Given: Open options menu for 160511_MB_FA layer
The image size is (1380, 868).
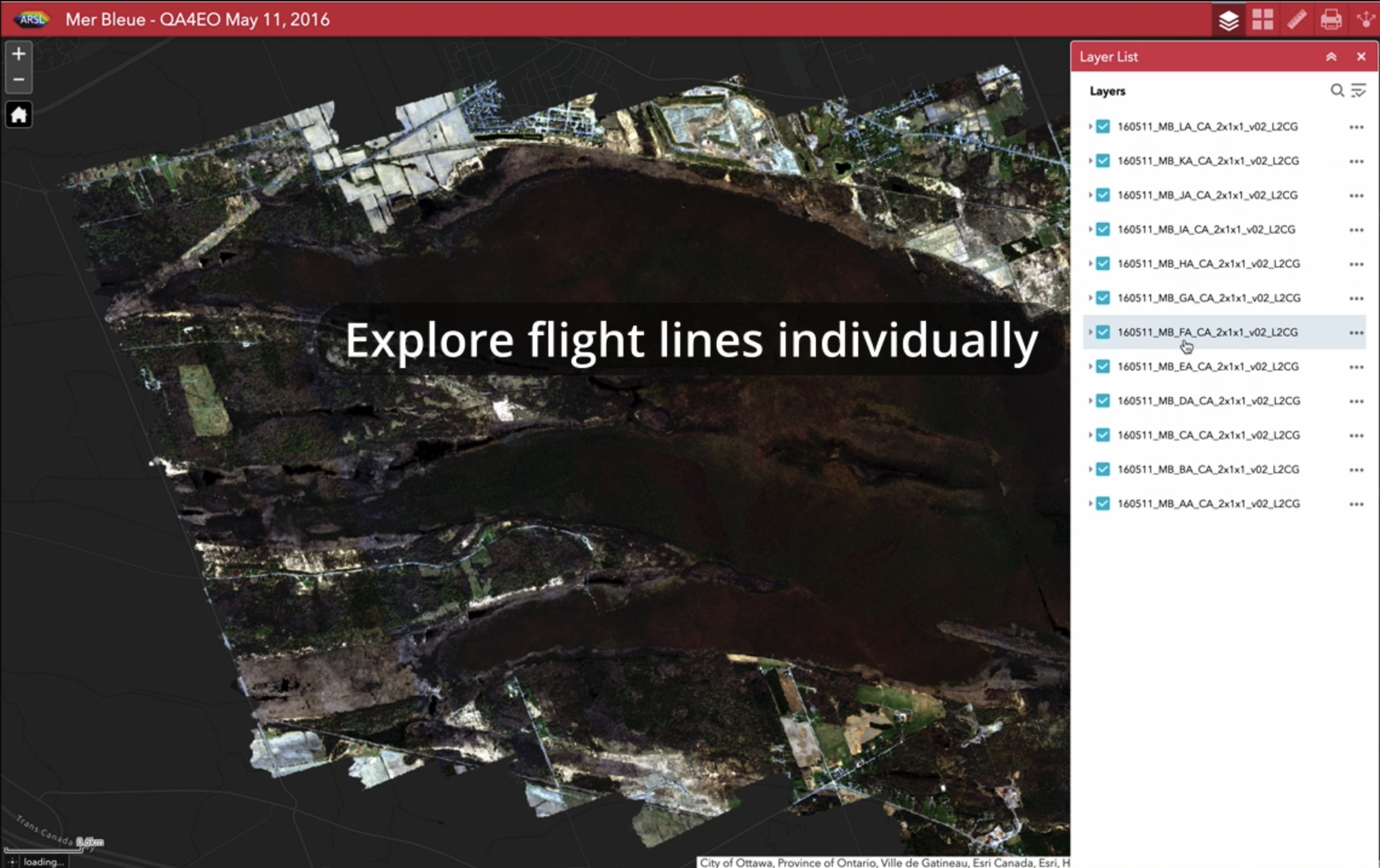Looking at the screenshot, I should [x=1356, y=333].
